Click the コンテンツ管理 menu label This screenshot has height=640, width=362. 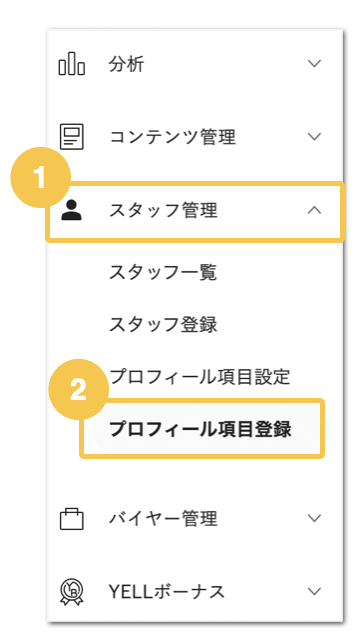click(x=172, y=137)
